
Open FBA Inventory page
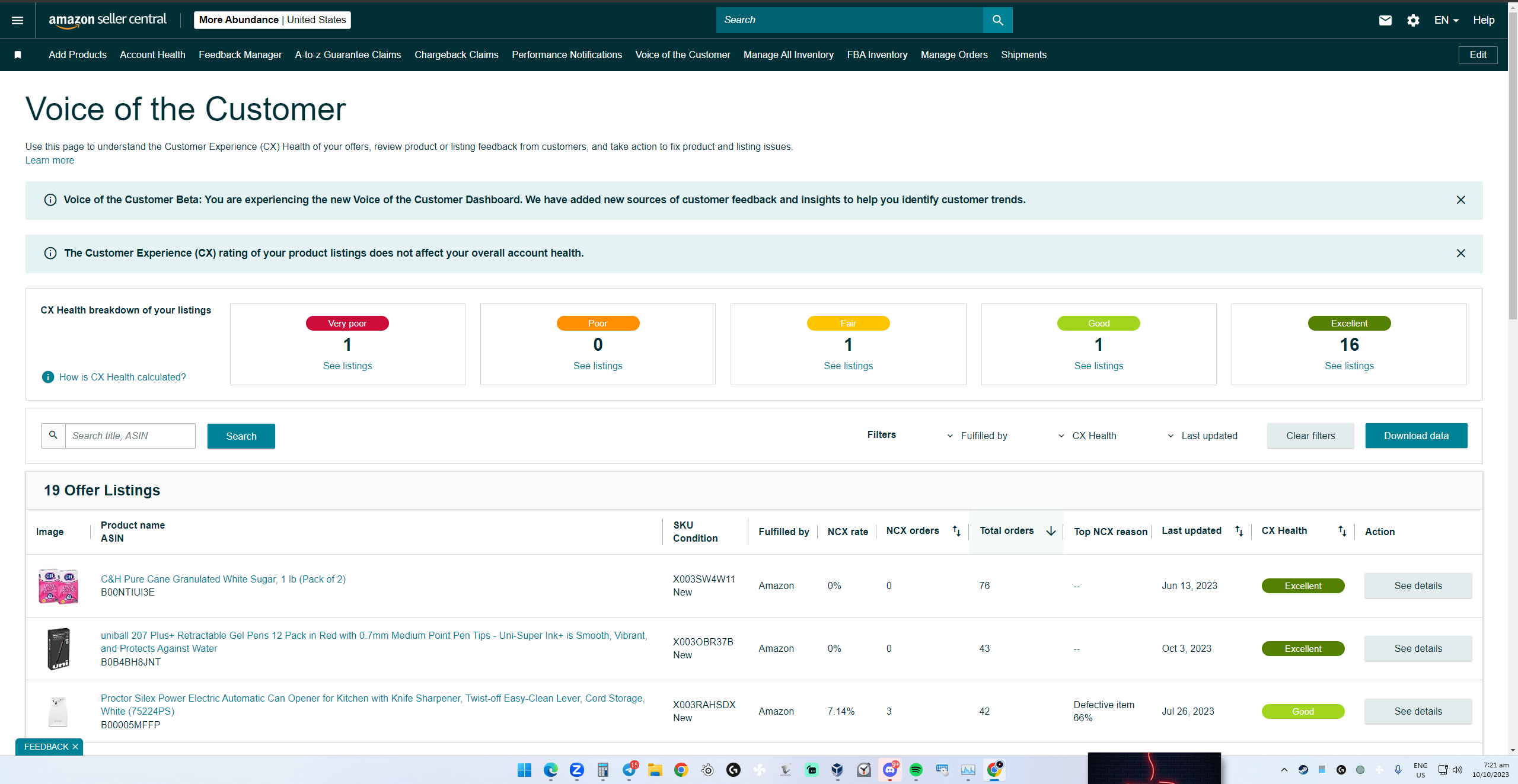[877, 55]
